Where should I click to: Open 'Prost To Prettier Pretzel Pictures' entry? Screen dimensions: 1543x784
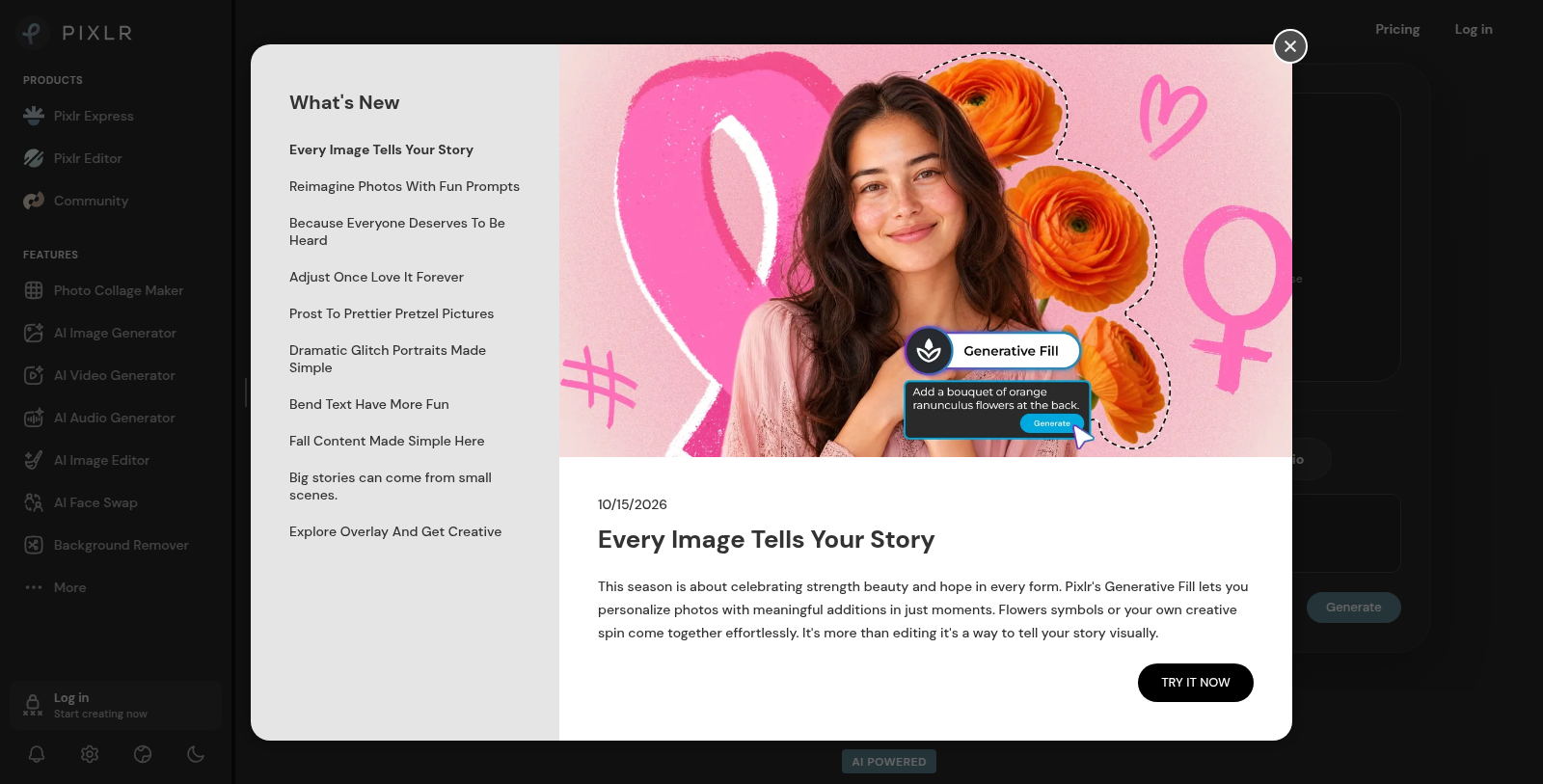point(392,313)
